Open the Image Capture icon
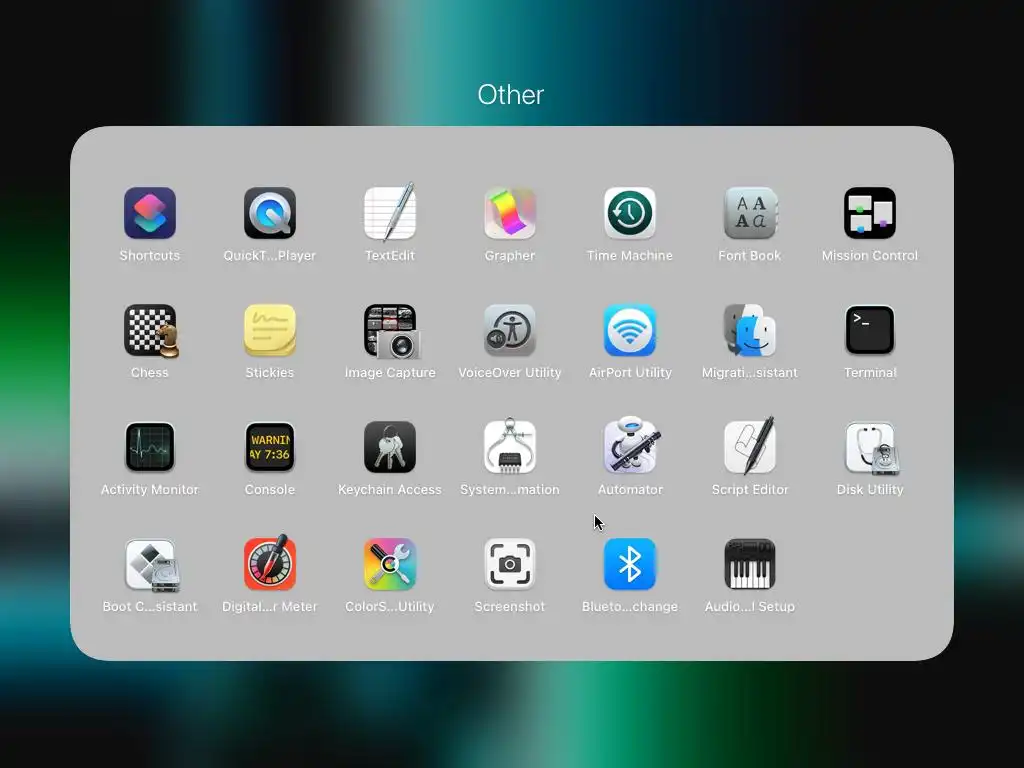 (x=391, y=331)
